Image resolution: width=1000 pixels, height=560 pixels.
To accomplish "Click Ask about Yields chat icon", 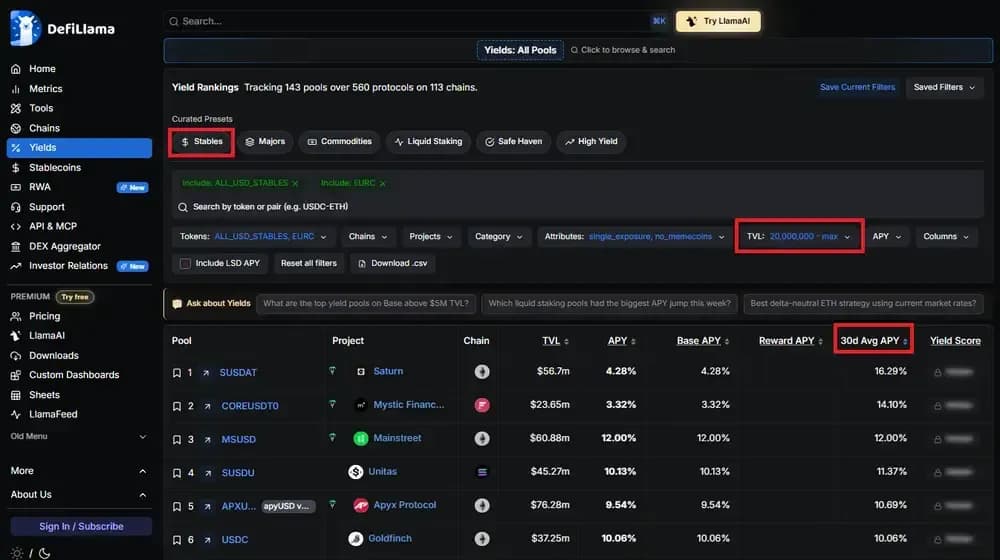I will pyautogui.click(x=177, y=304).
